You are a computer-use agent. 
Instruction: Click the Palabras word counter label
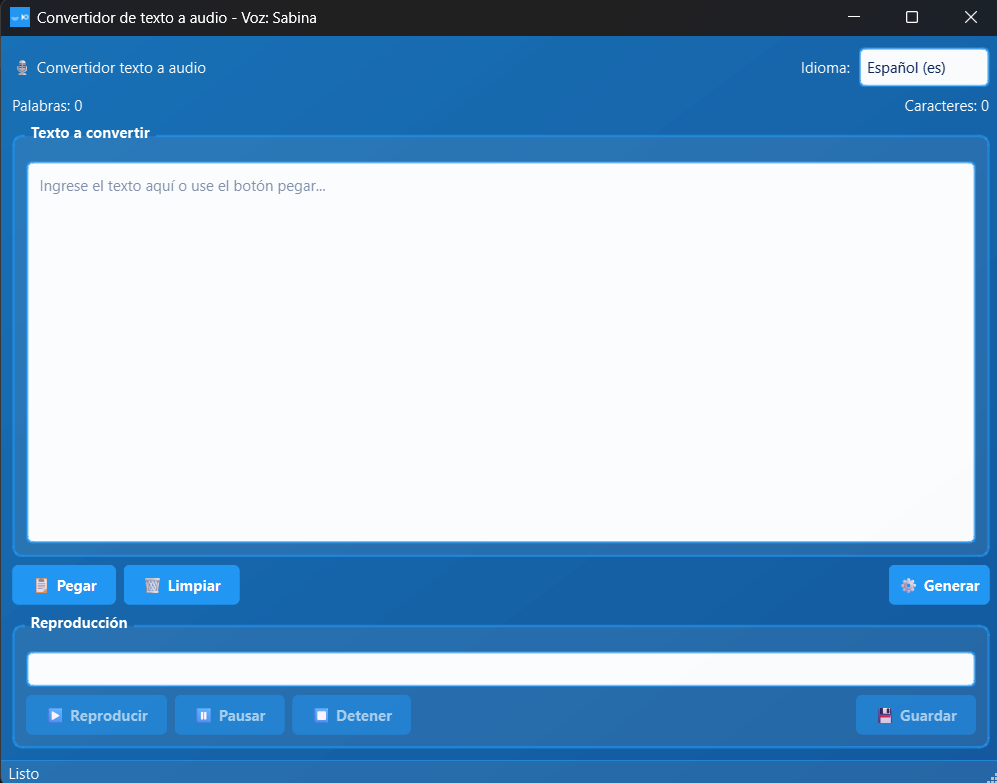tap(47, 106)
